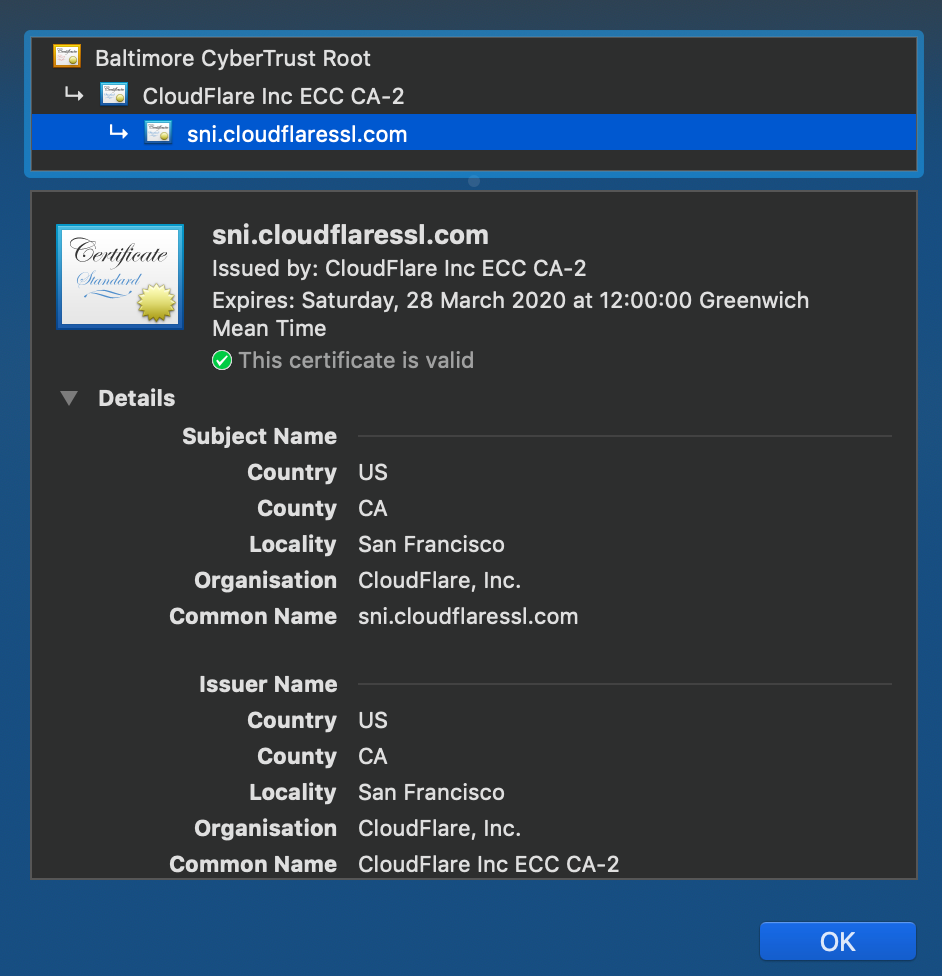Click 'This certificate is valid' text

pos(356,360)
